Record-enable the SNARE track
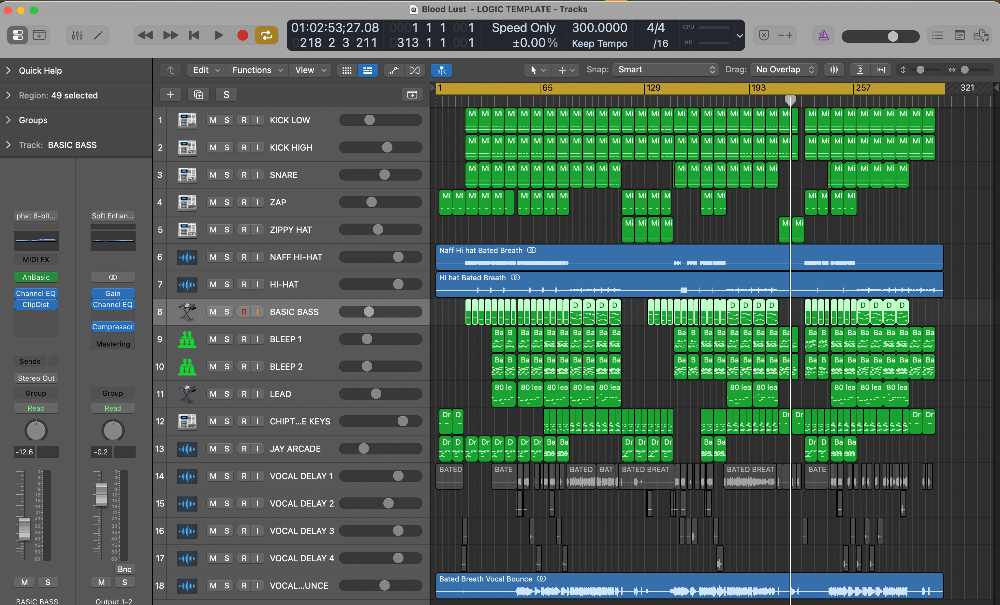Image resolution: width=1000 pixels, height=605 pixels. click(x=244, y=175)
